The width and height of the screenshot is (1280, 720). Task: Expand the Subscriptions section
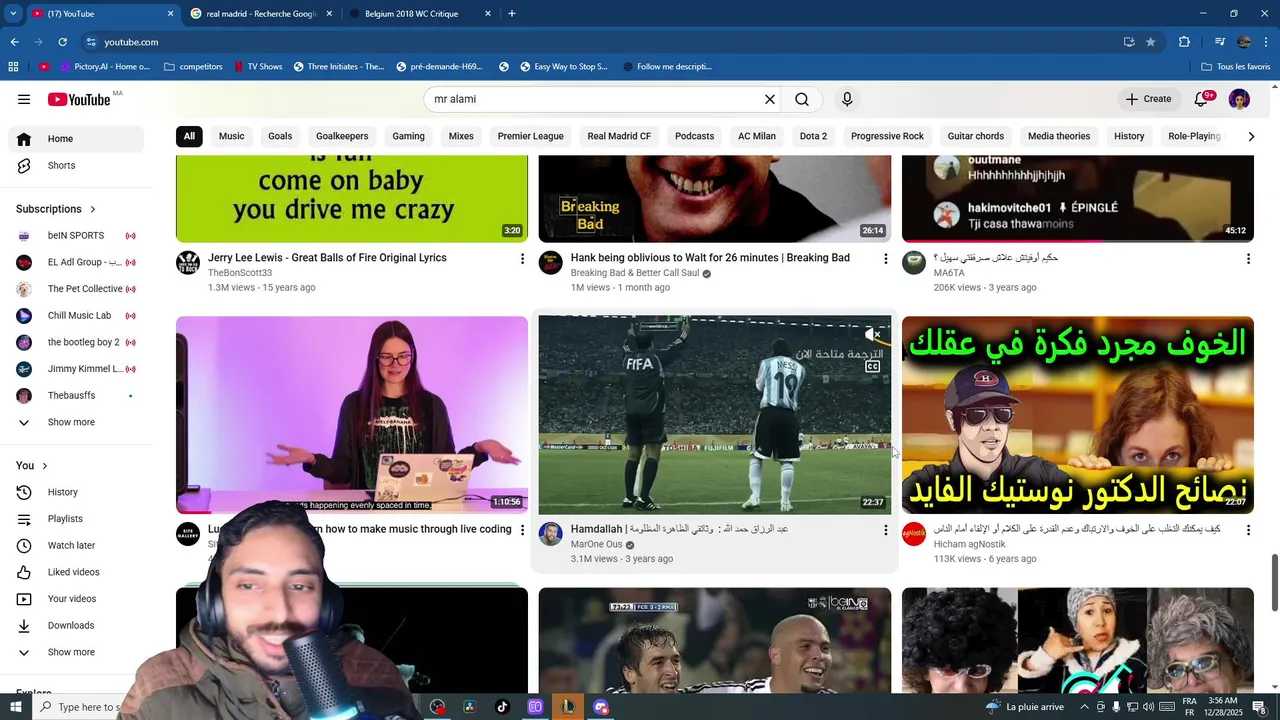pos(56,209)
